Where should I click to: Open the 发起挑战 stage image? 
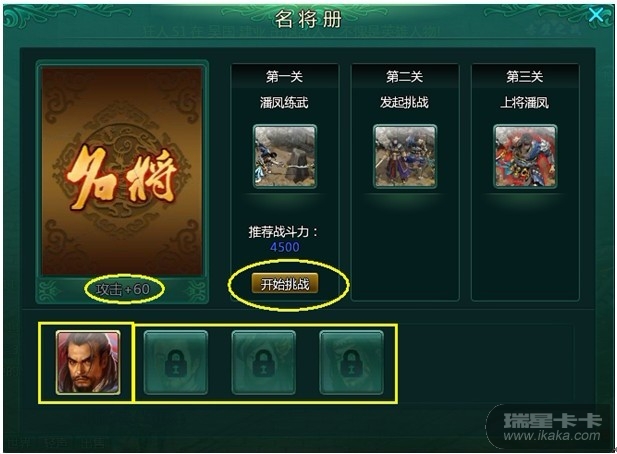pos(405,156)
